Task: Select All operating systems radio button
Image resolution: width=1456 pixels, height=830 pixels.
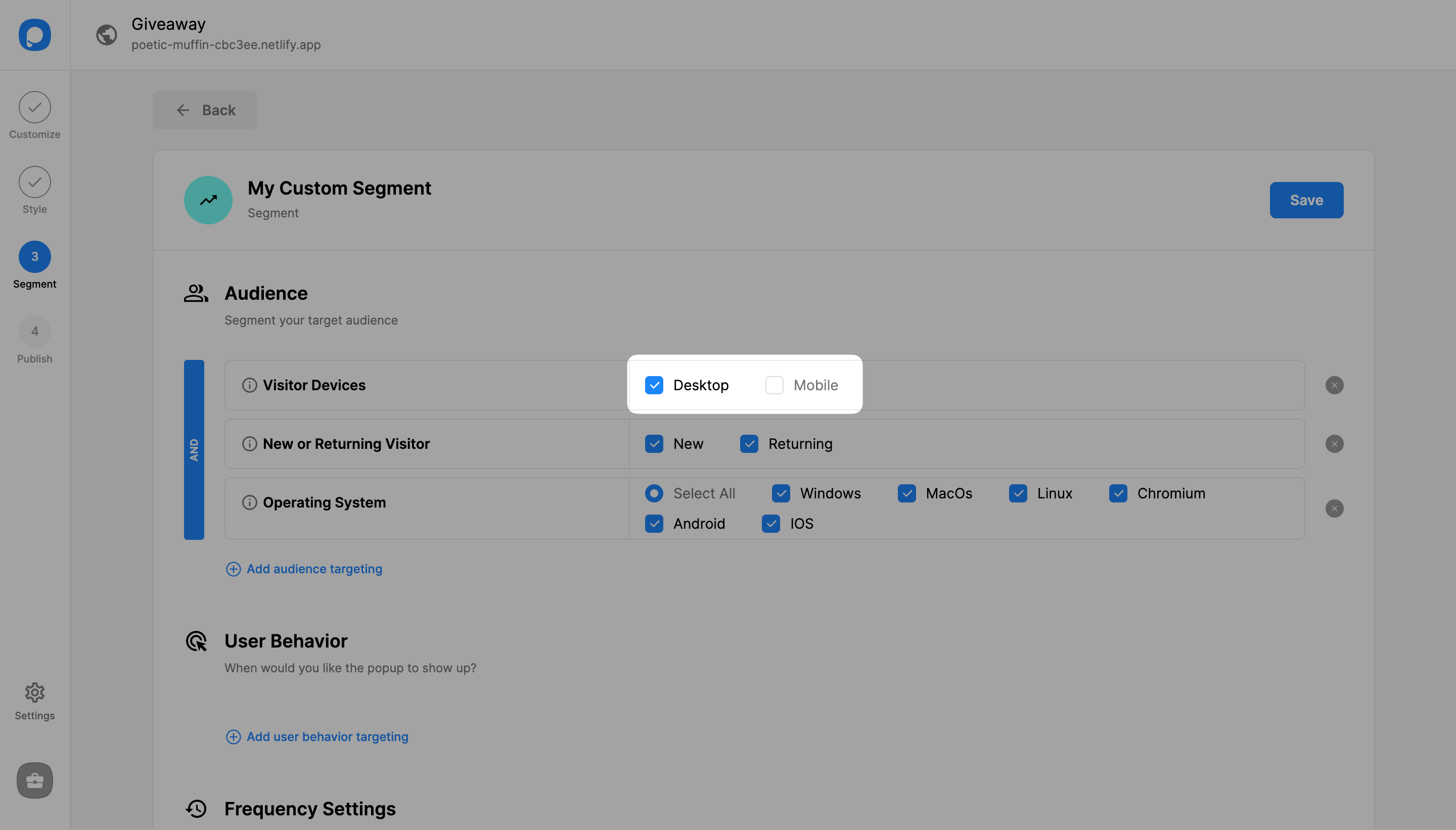Action: point(653,492)
